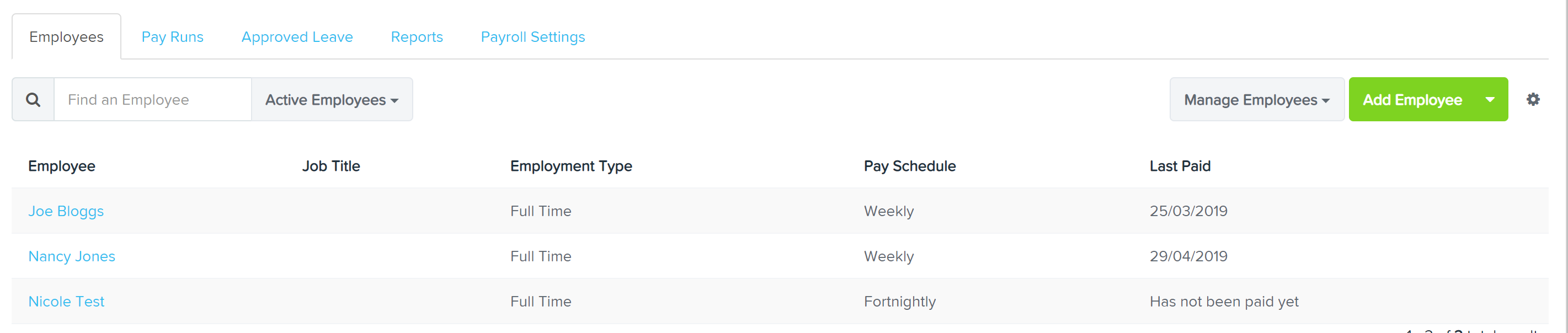Click the search magnifier icon
This screenshot has width=1568, height=333.
[33, 99]
